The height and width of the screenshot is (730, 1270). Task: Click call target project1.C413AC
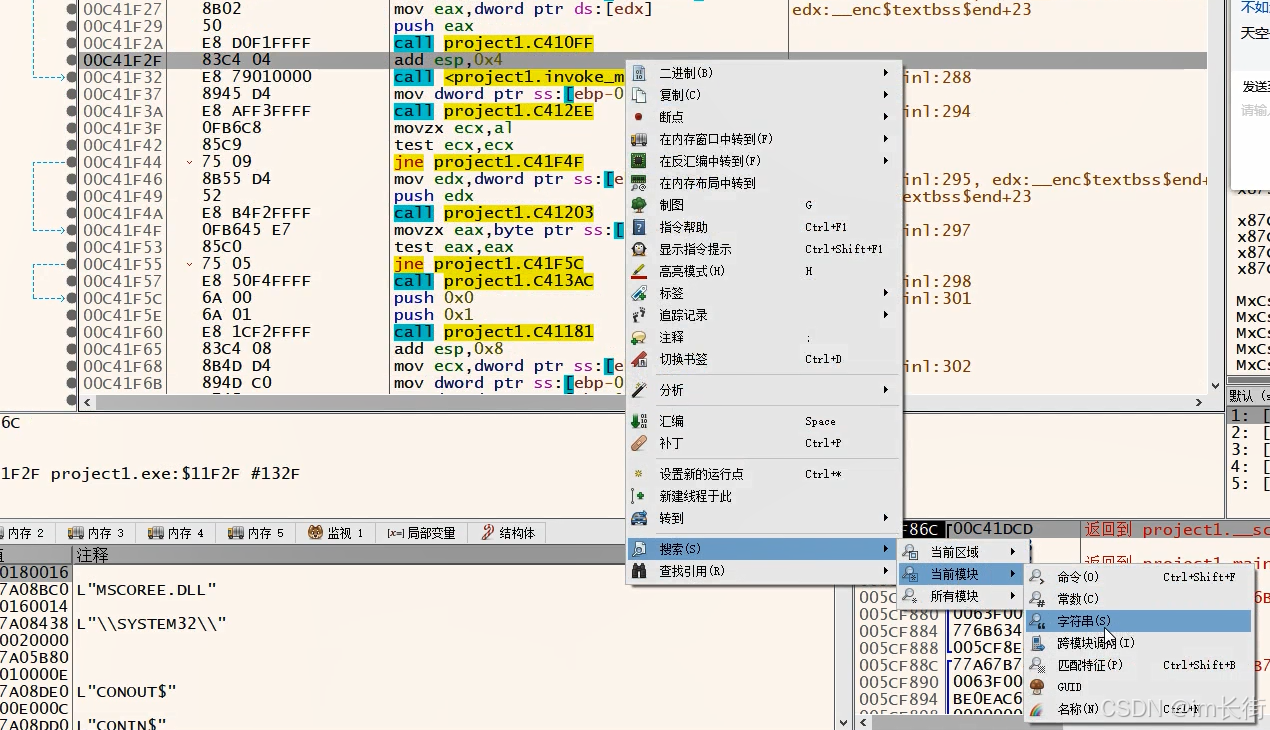click(518, 281)
